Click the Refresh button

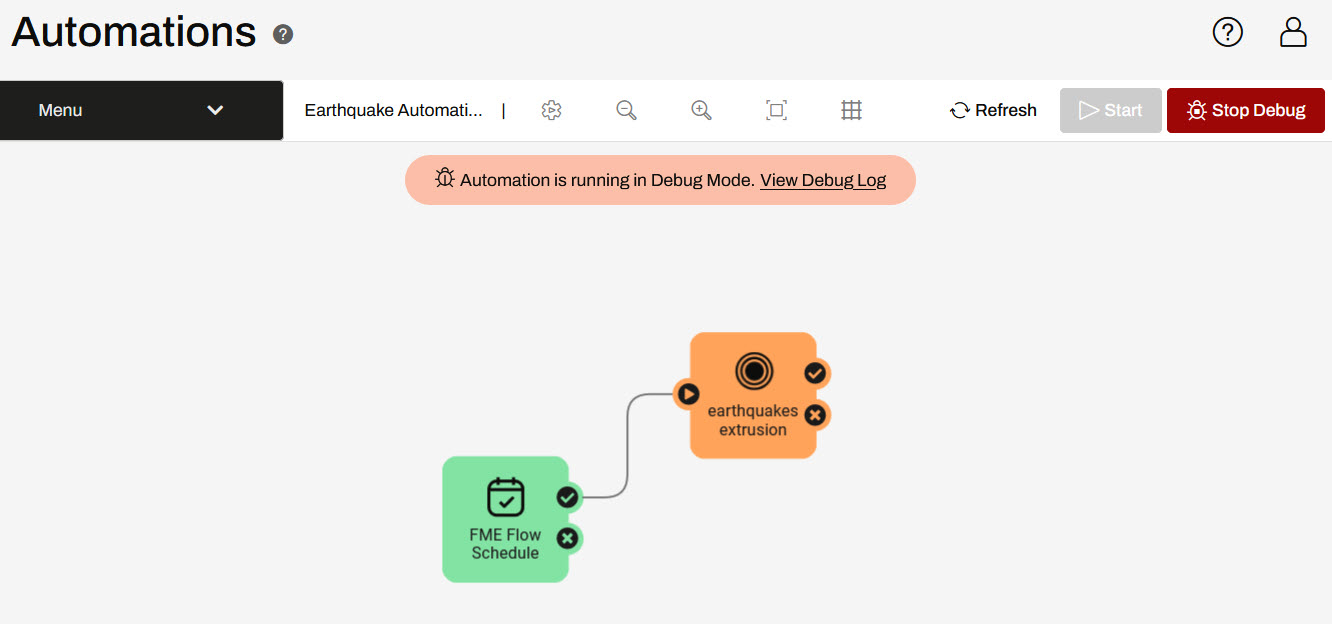(x=993, y=110)
